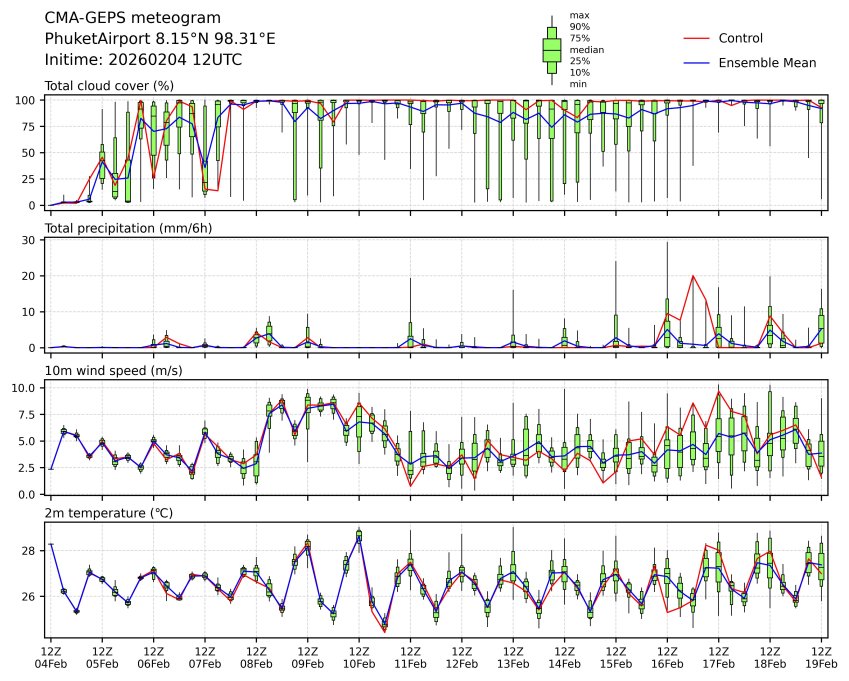Click the 'Initime: 20260204 12UTC' text
Image resolution: width=849 pixels, height=681 pixels.
(x=143, y=60)
